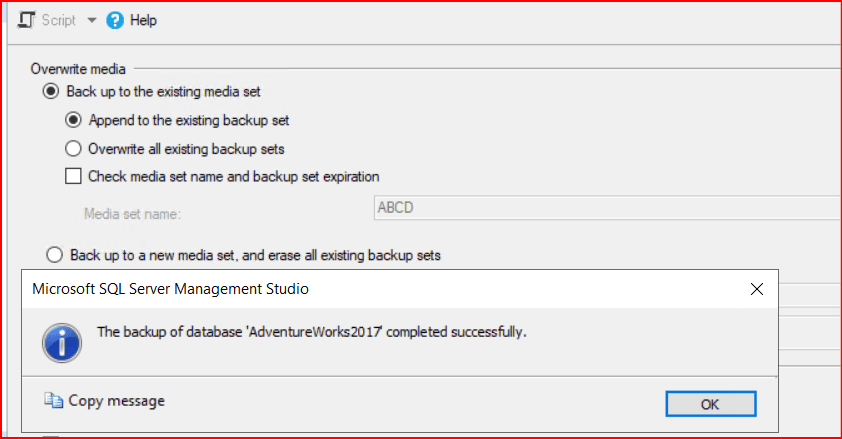This screenshot has height=439, width=842.
Task: Enable Check media set name and expiration
Action: [x=73, y=177]
